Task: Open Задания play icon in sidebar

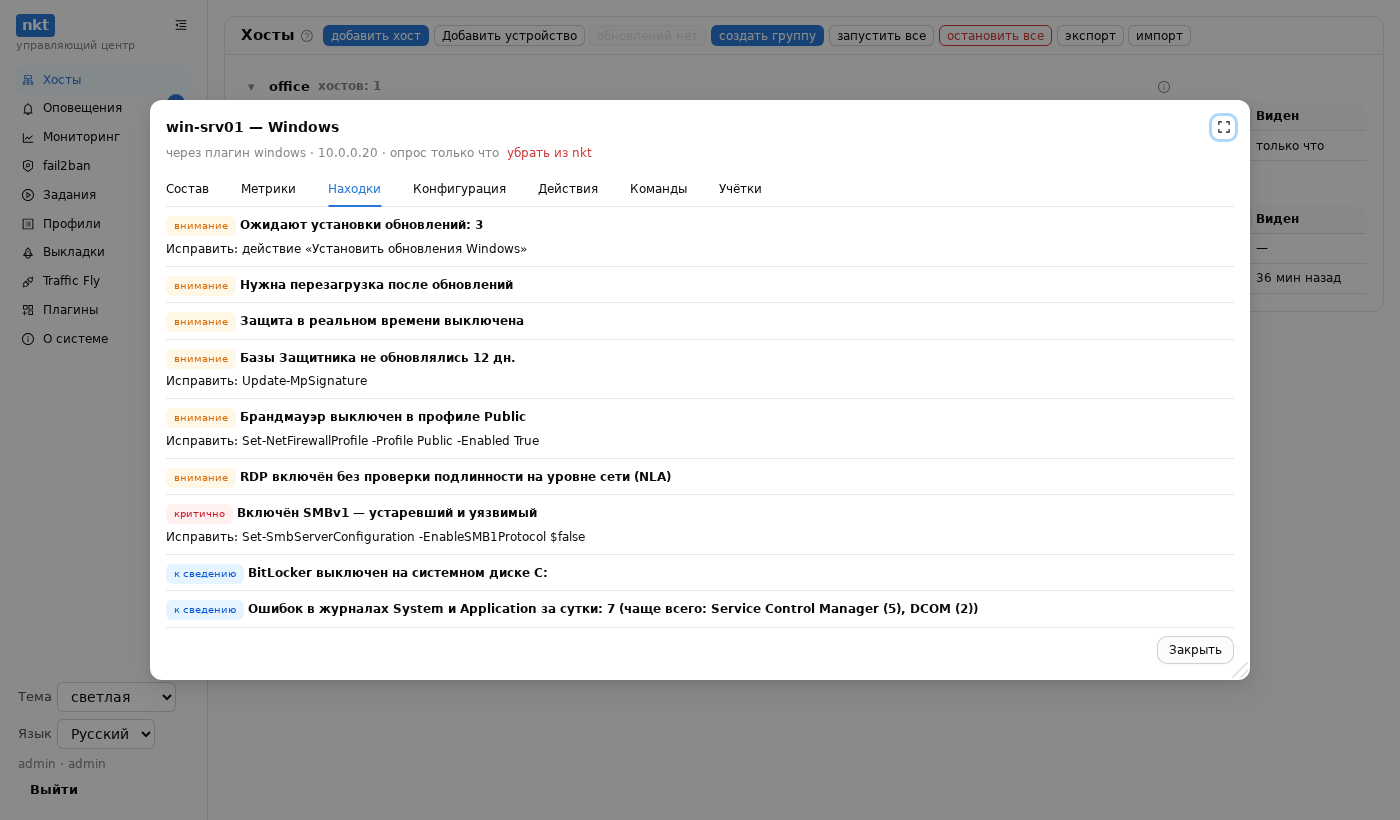Action: click(28, 195)
